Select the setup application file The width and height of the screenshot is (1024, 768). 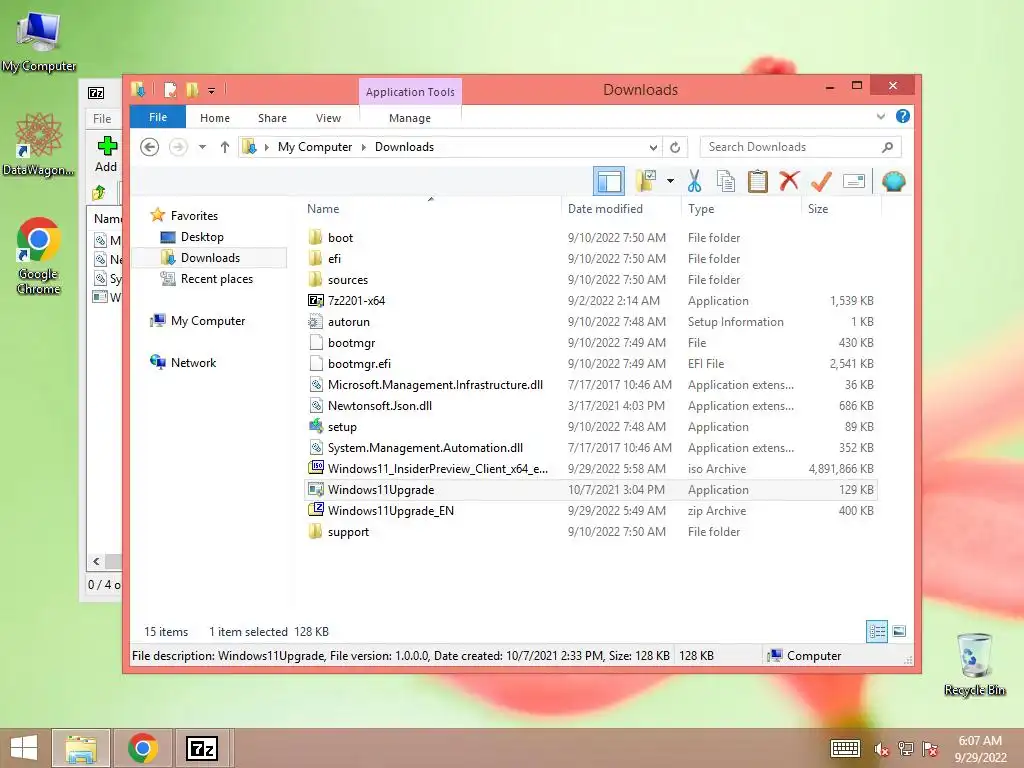click(590, 426)
